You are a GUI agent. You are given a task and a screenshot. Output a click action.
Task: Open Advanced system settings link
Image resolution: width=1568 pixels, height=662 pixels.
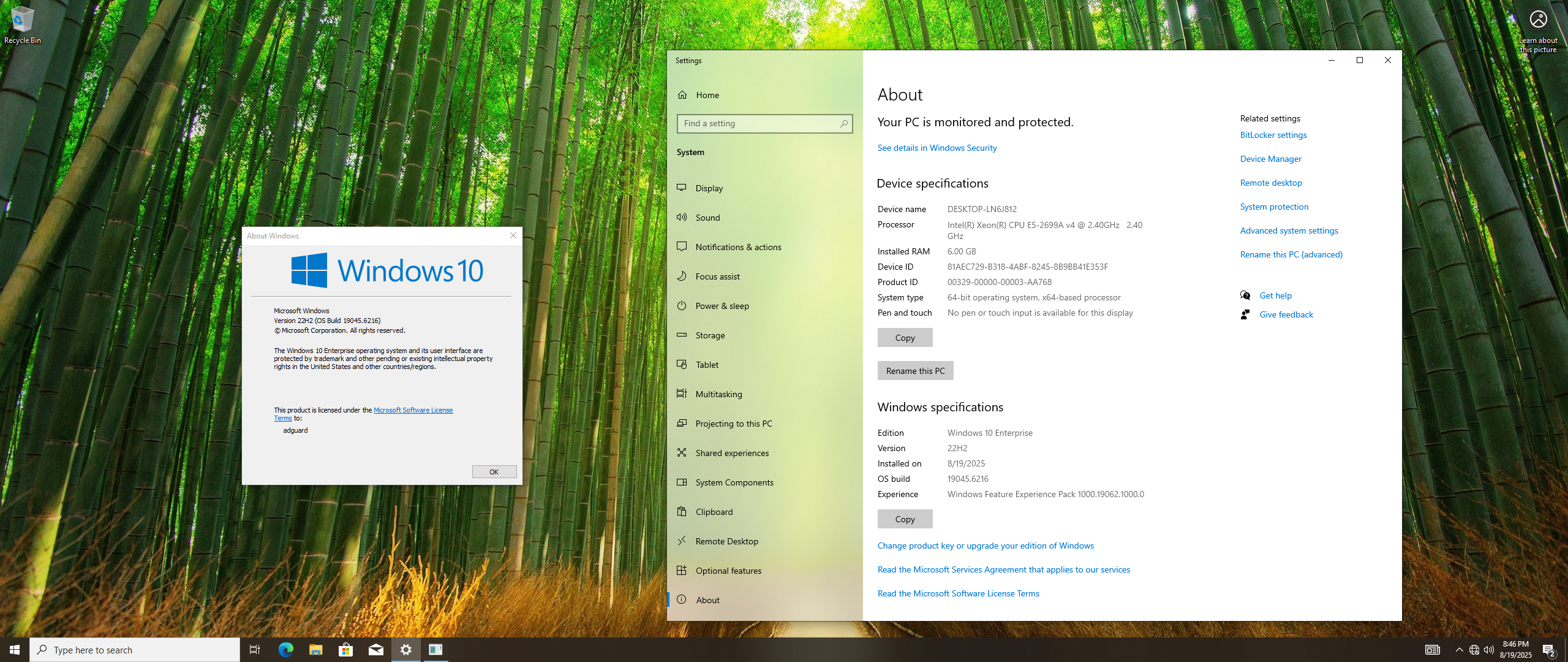[x=1289, y=230]
